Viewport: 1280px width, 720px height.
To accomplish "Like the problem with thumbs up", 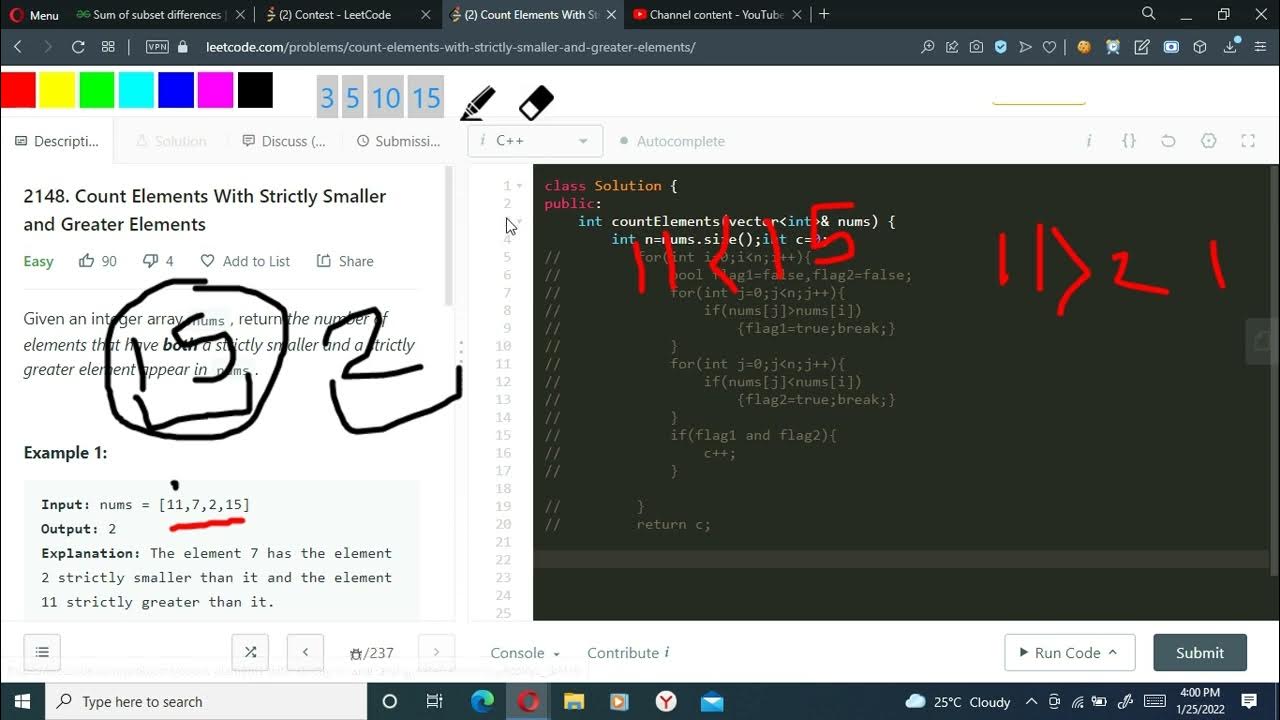I will click(x=97, y=261).
